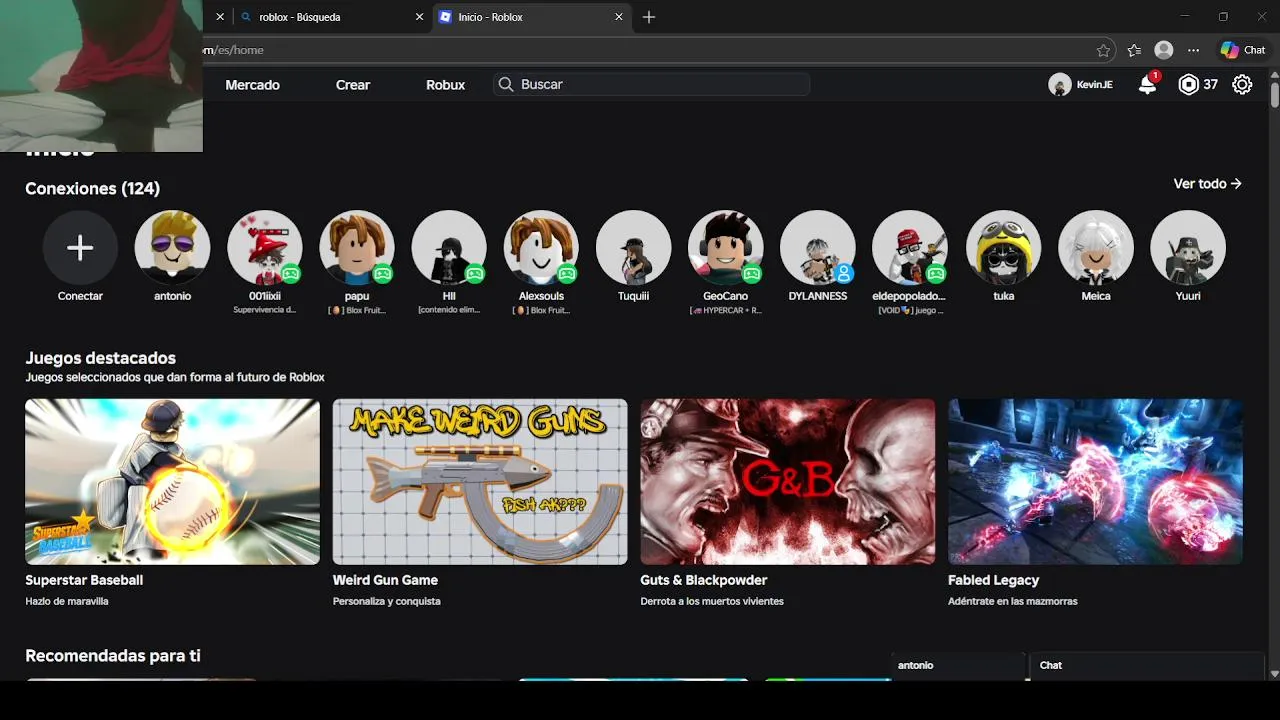
Task: Open the Fabled Legacy thumbnail
Action: 1095,482
